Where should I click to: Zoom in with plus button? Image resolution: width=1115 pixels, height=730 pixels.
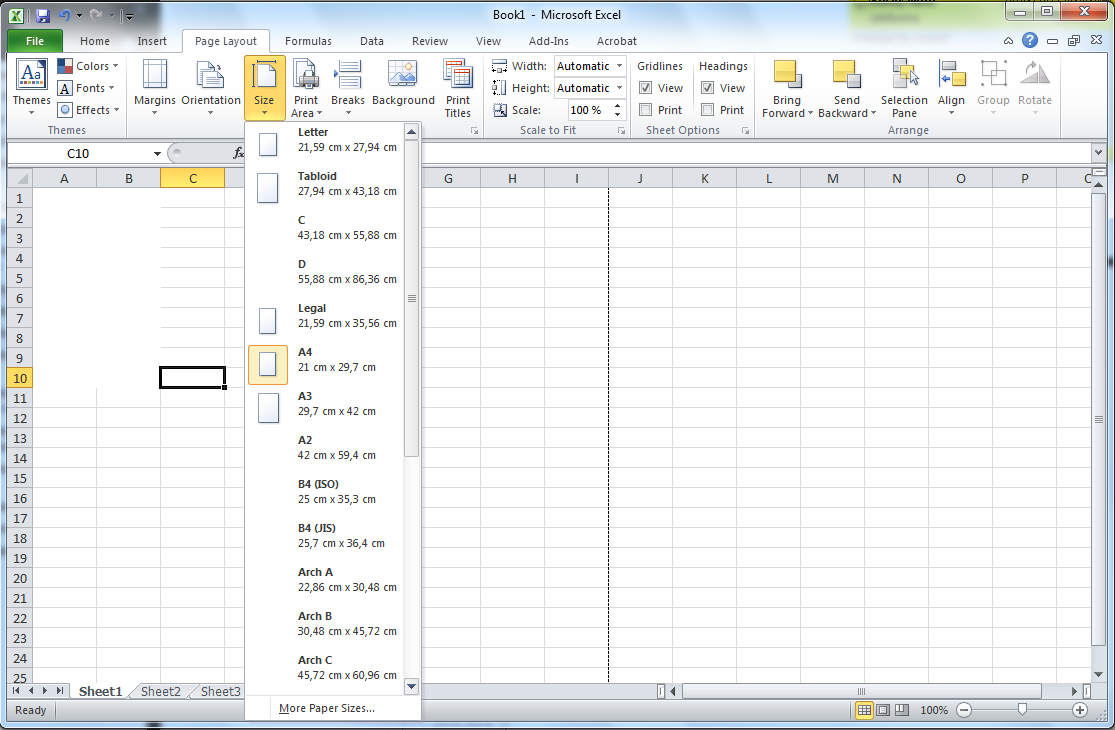point(1080,710)
